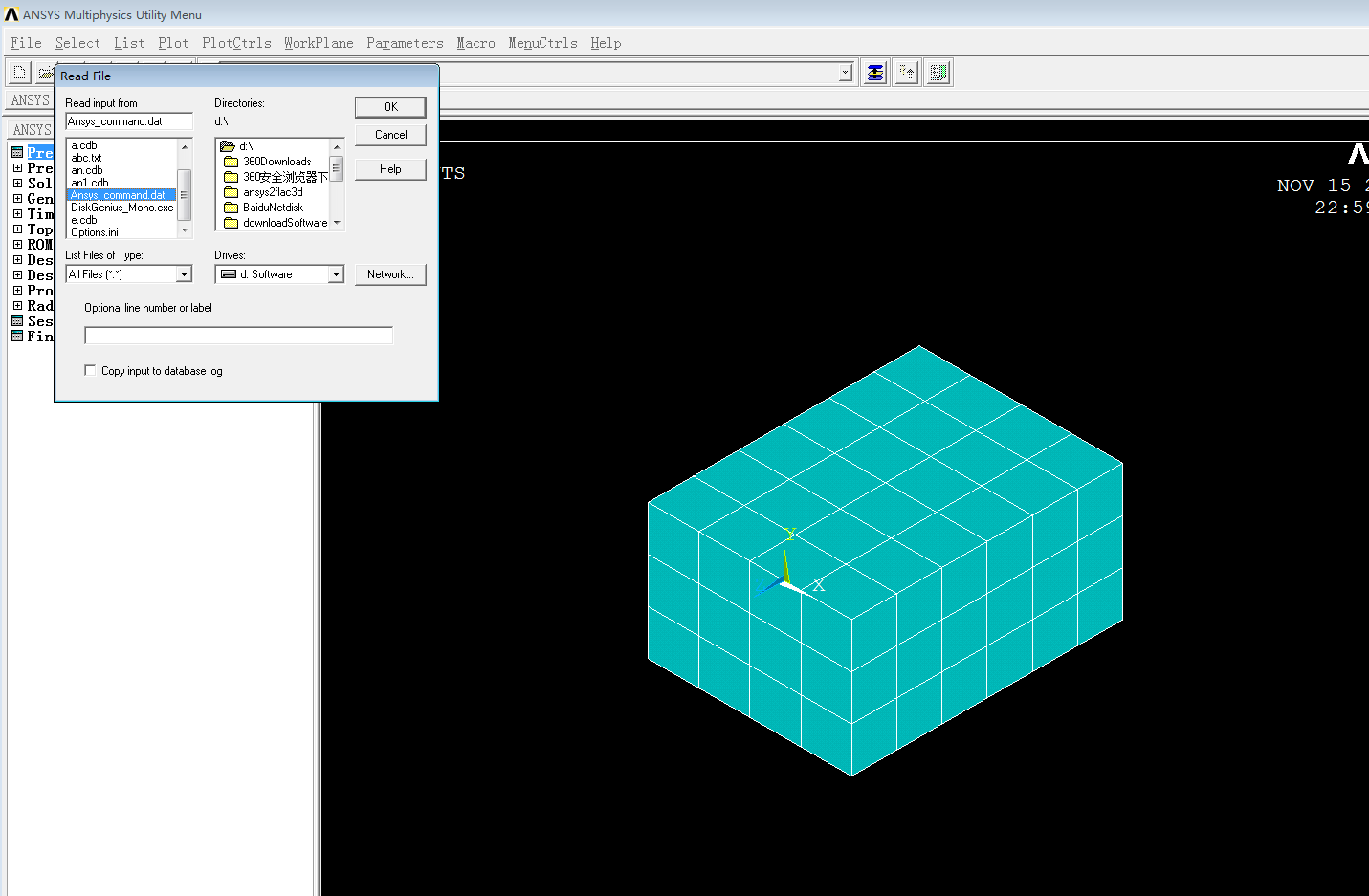Open the WorkPlane menu

[319, 43]
